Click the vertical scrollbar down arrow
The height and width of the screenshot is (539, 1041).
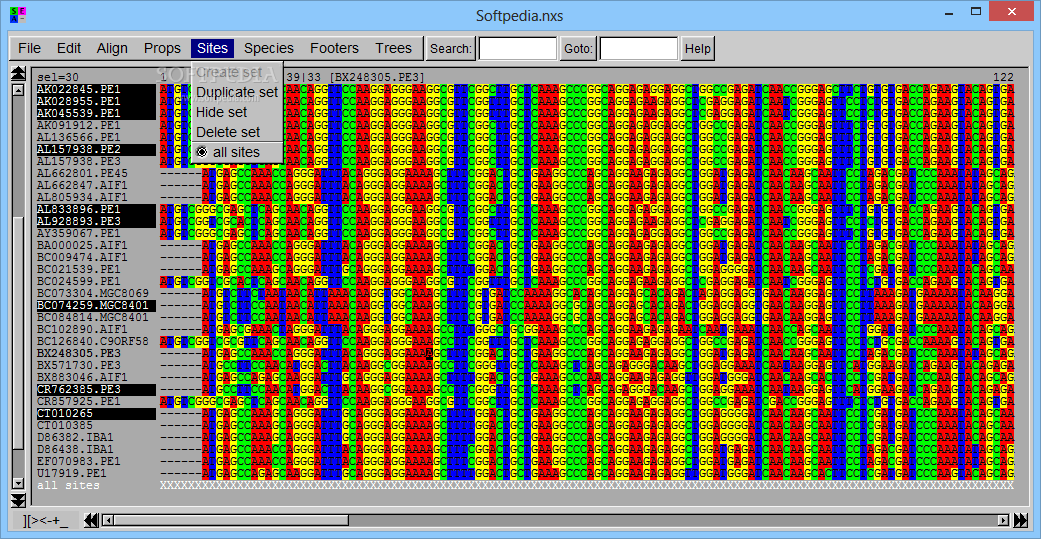coord(18,484)
